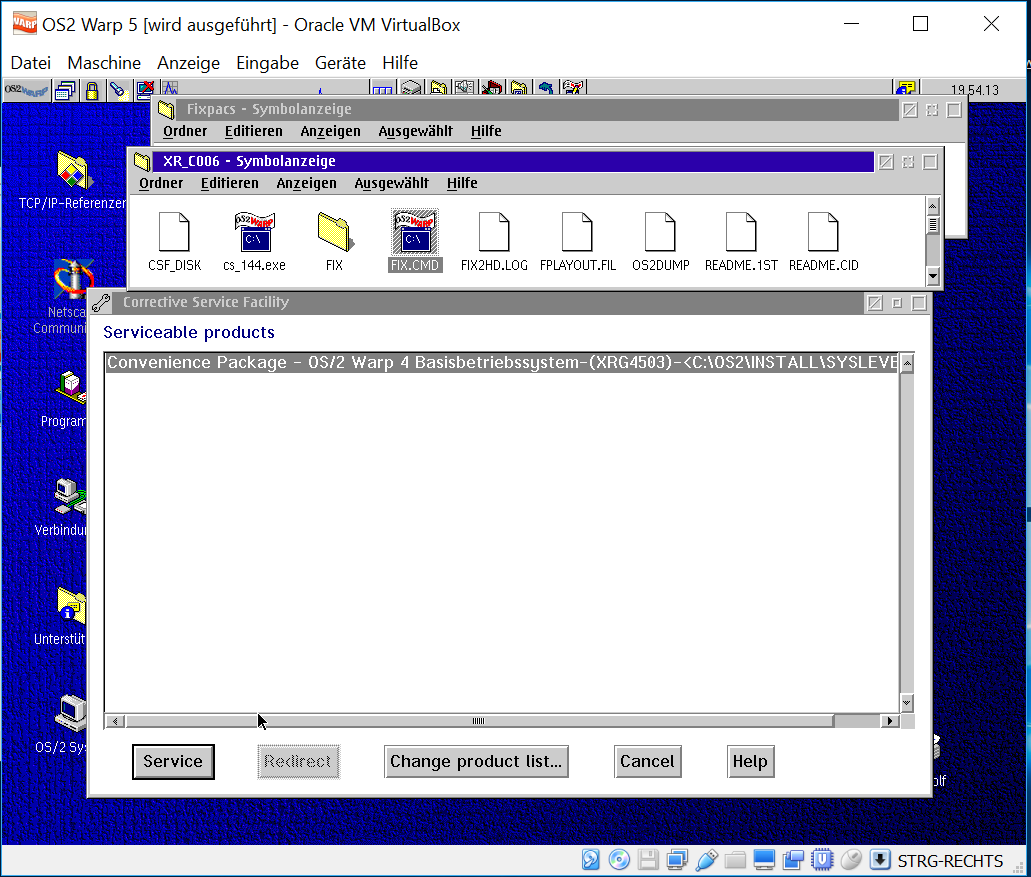Viewport: 1031px width, 877px height.
Task: Click the flashlight find icon in WarpCenter
Action: (x=118, y=90)
